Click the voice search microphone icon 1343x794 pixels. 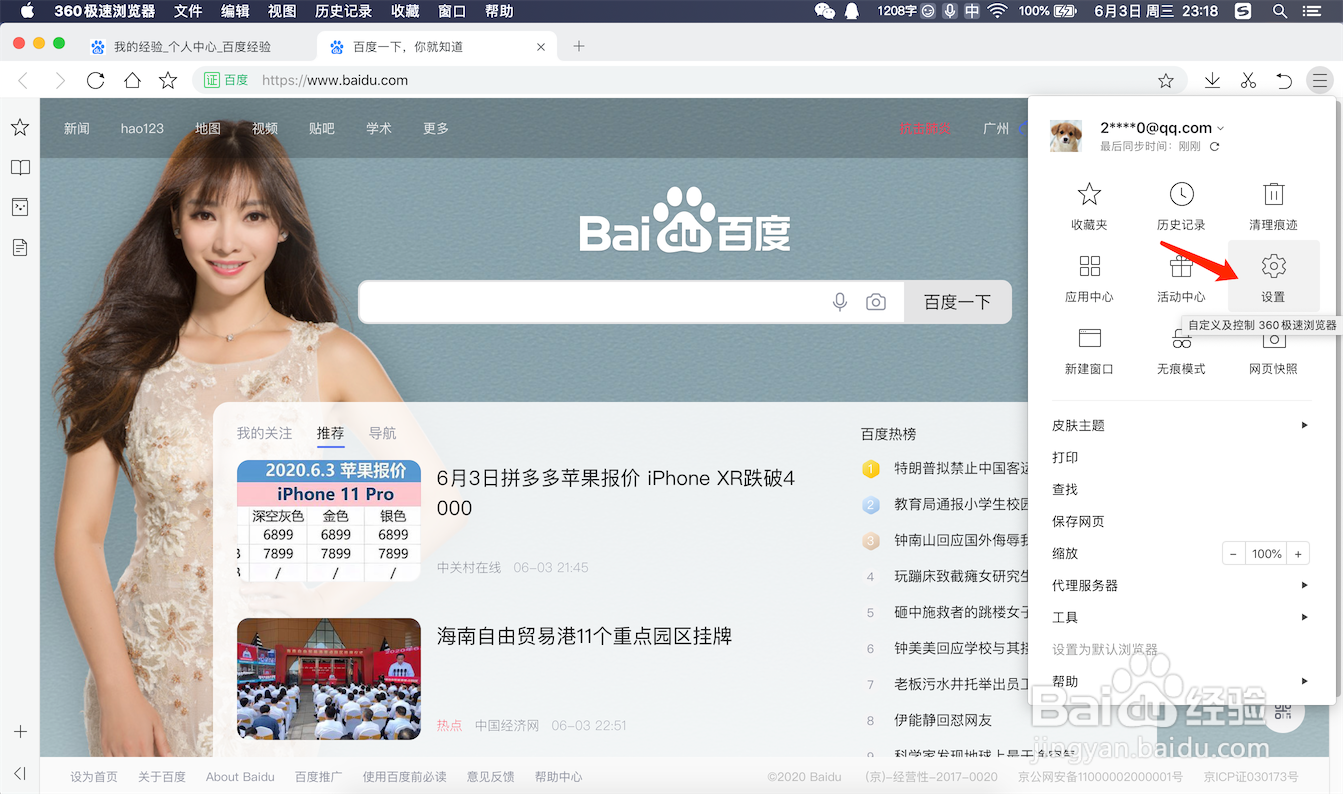click(839, 301)
